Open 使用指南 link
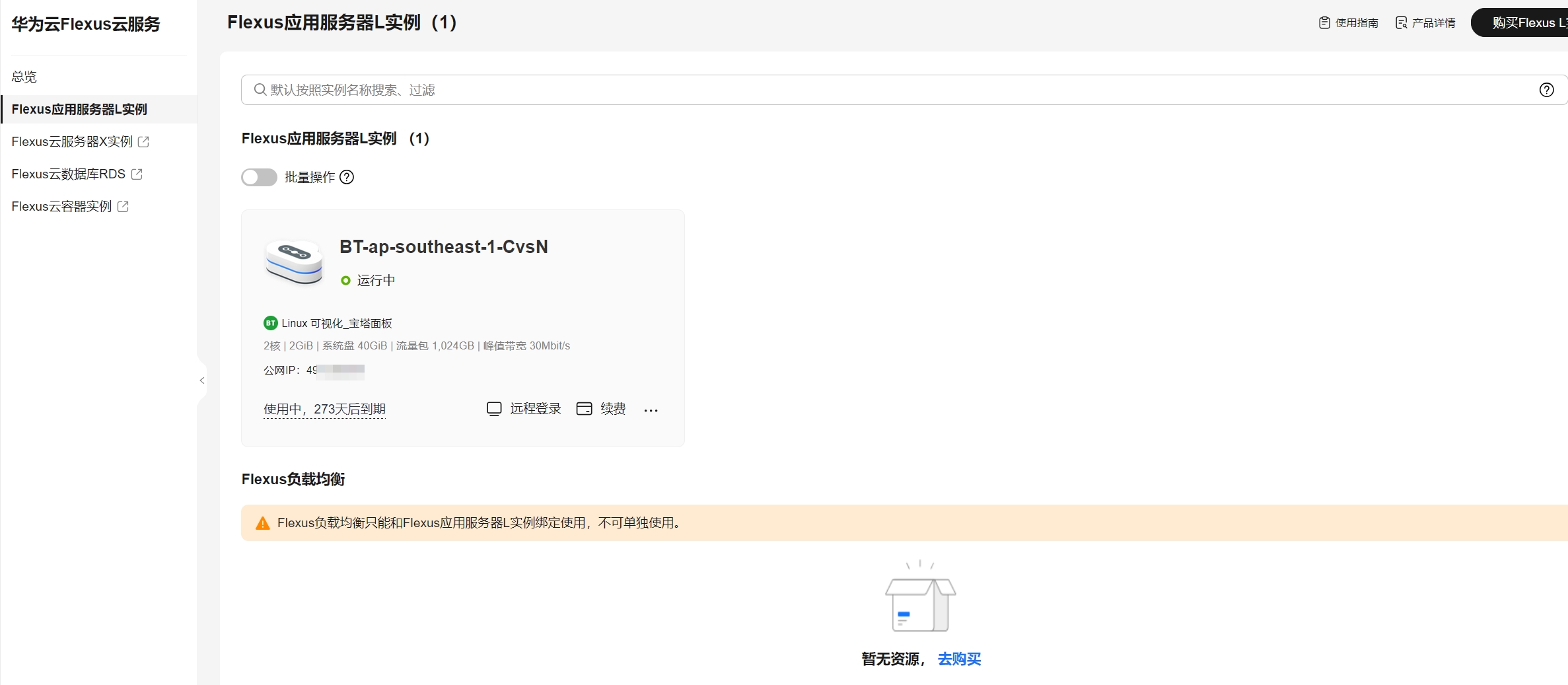This screenshot has height=685, width=1568. click(x=1357, y=22)
